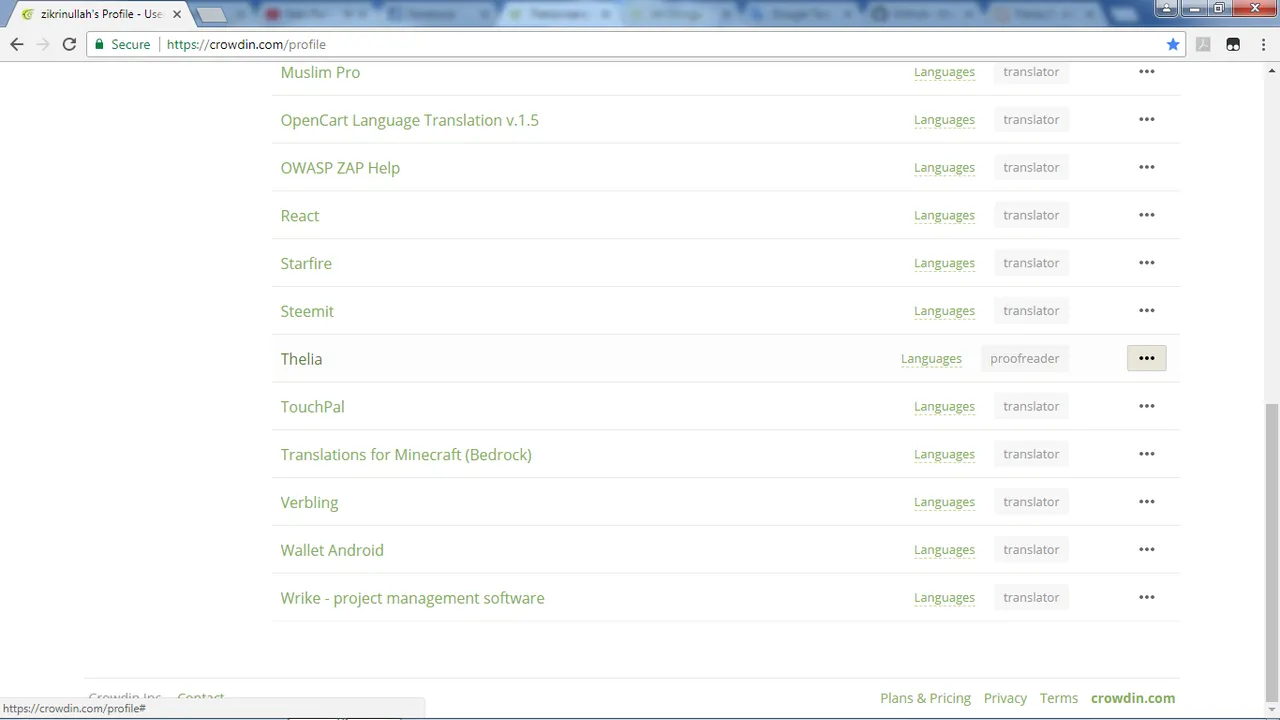
Task: Open the Wallet Android project link
Action: coord(332,550)
